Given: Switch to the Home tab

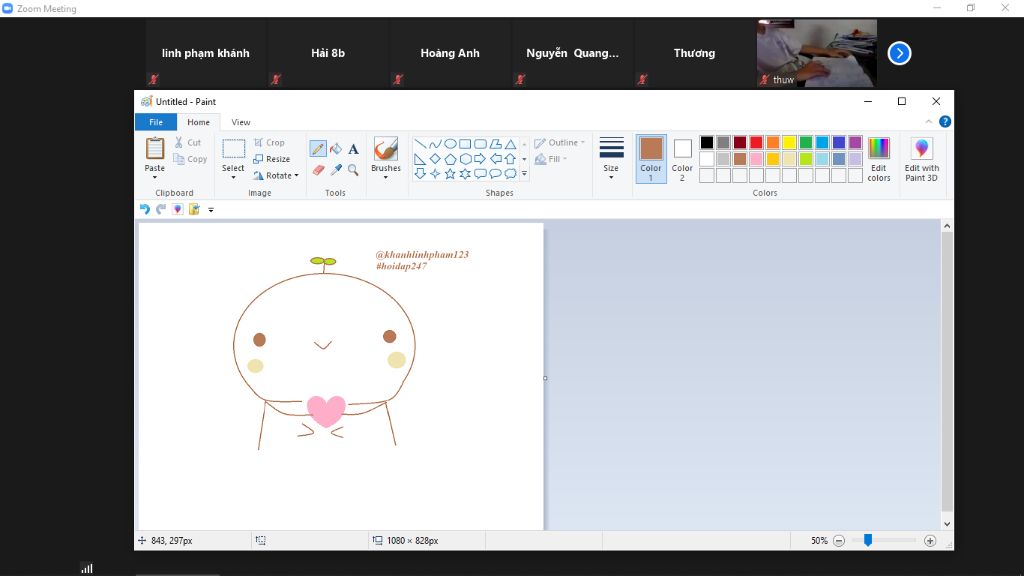Looking at the screenshot, I should pos(199,122).
